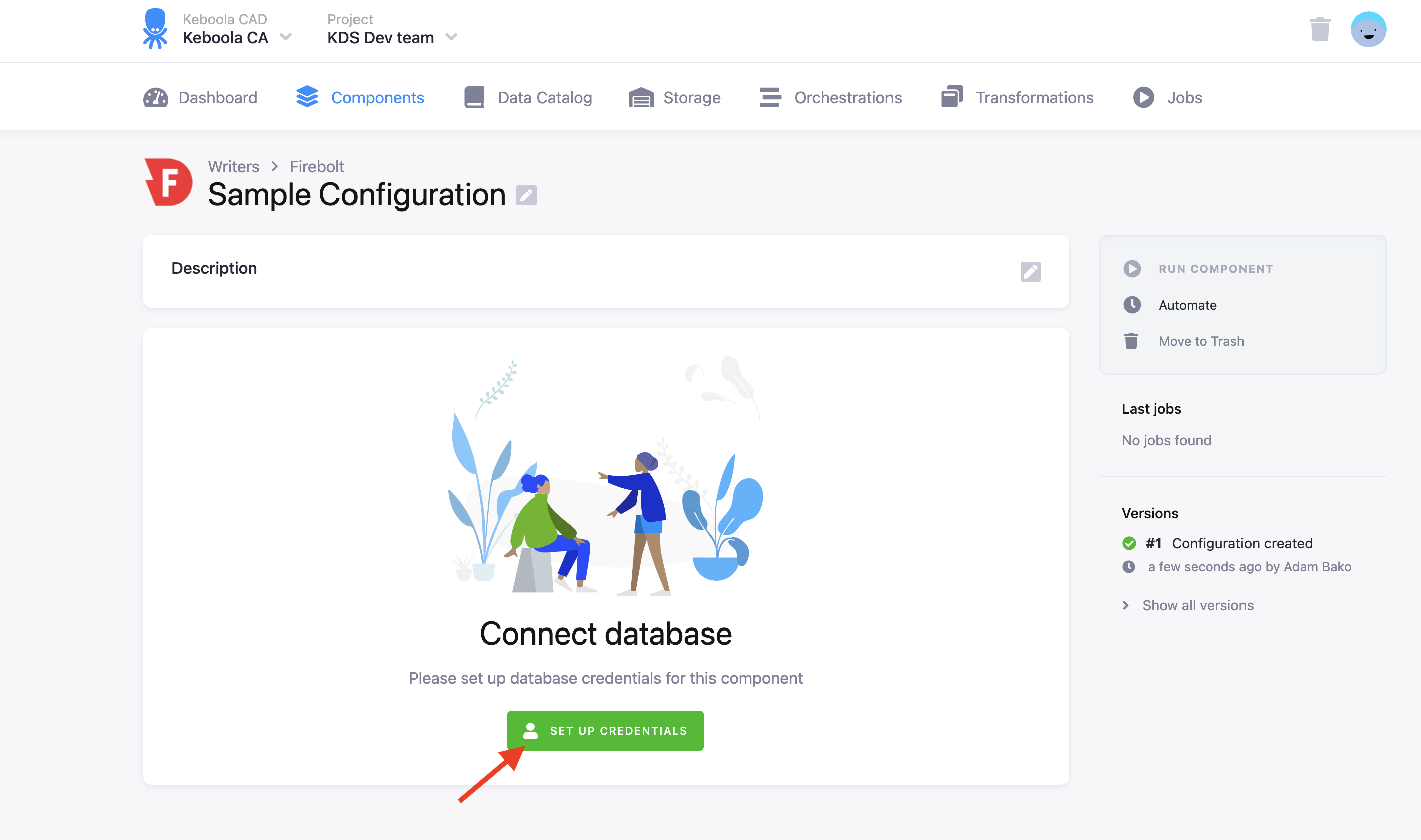This screenshot has height=840, width=1421.
Task: Open the Orchestrations section
Action: (x=847, y=97)
